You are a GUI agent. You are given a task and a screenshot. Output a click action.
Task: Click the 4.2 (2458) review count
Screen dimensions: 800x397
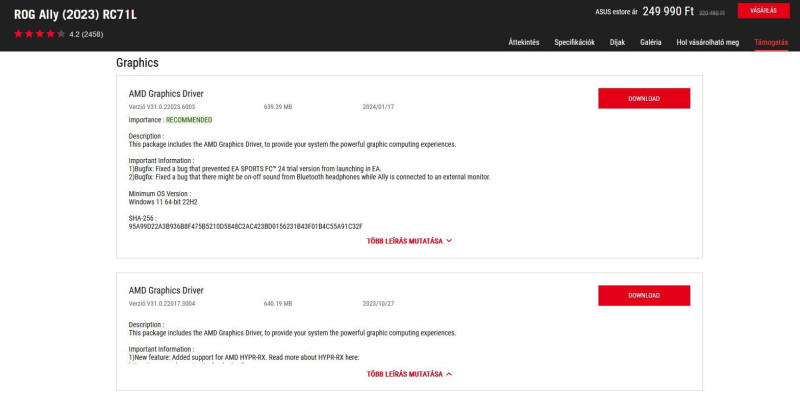click(86, 34)
